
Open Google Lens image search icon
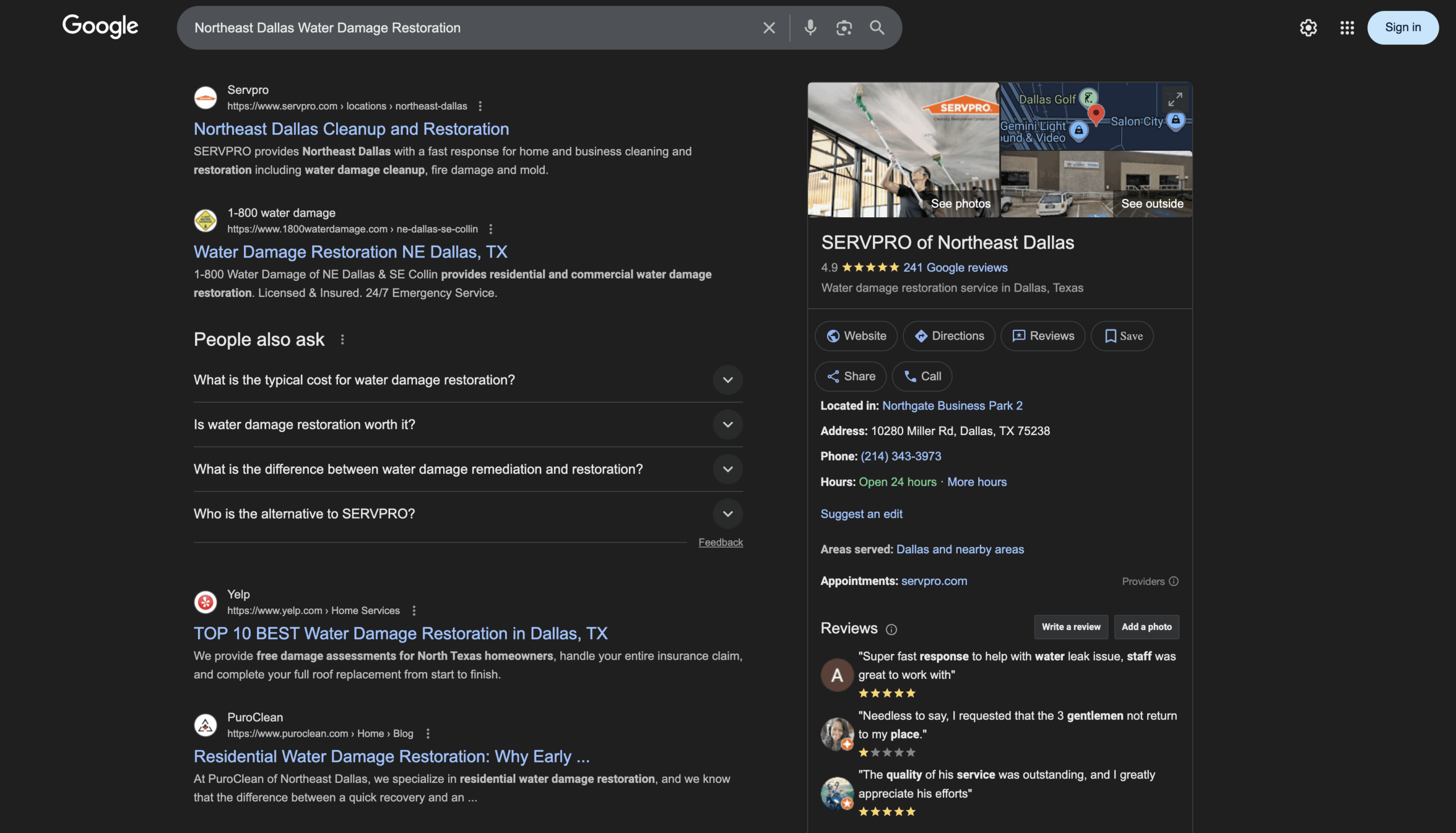(844, 27)
